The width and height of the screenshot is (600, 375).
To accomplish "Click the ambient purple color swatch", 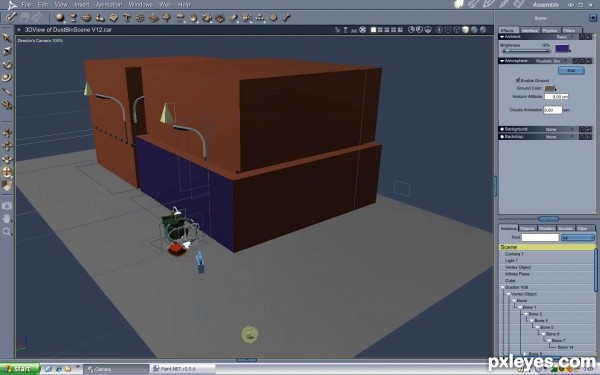I will 562,49.
